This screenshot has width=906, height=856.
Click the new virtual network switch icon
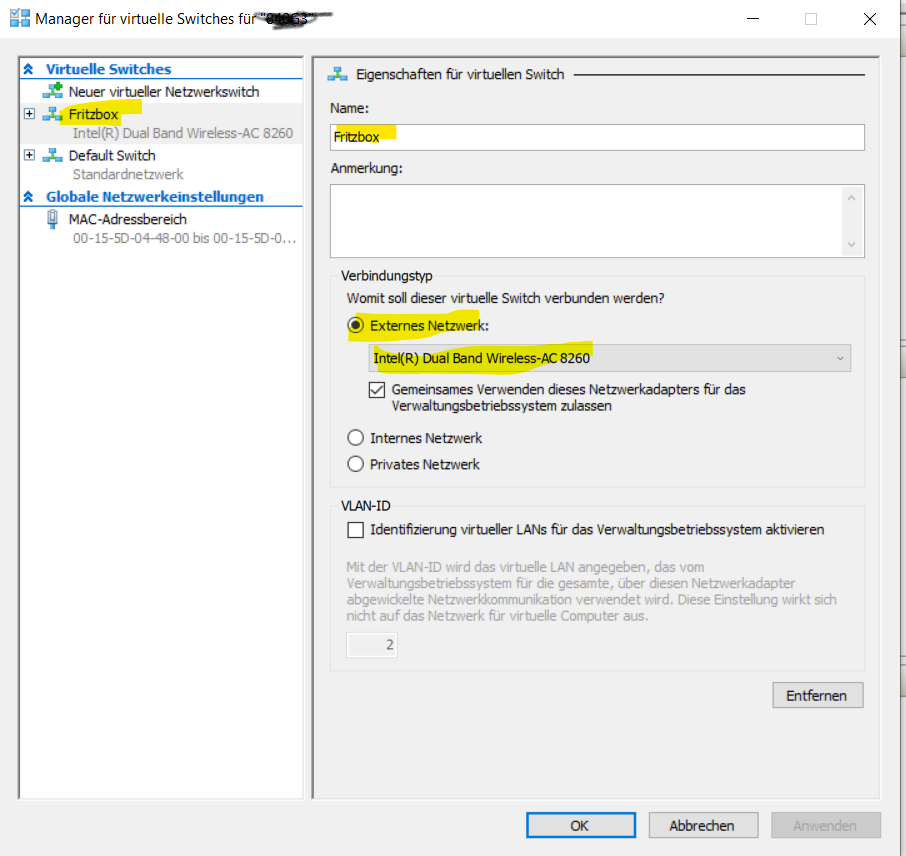click(53, 91)
